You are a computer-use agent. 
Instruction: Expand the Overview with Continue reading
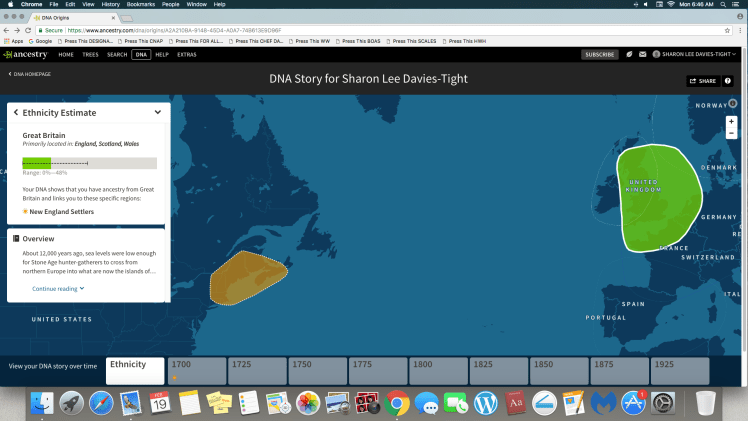click(x=58, y=288)
